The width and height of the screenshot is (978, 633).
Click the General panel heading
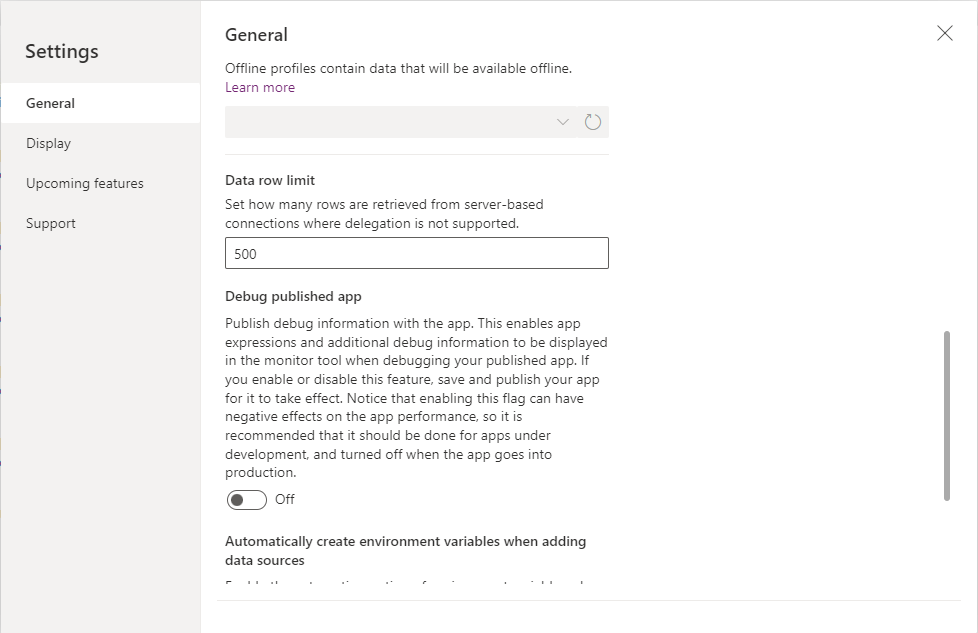(x=256, y=35)
